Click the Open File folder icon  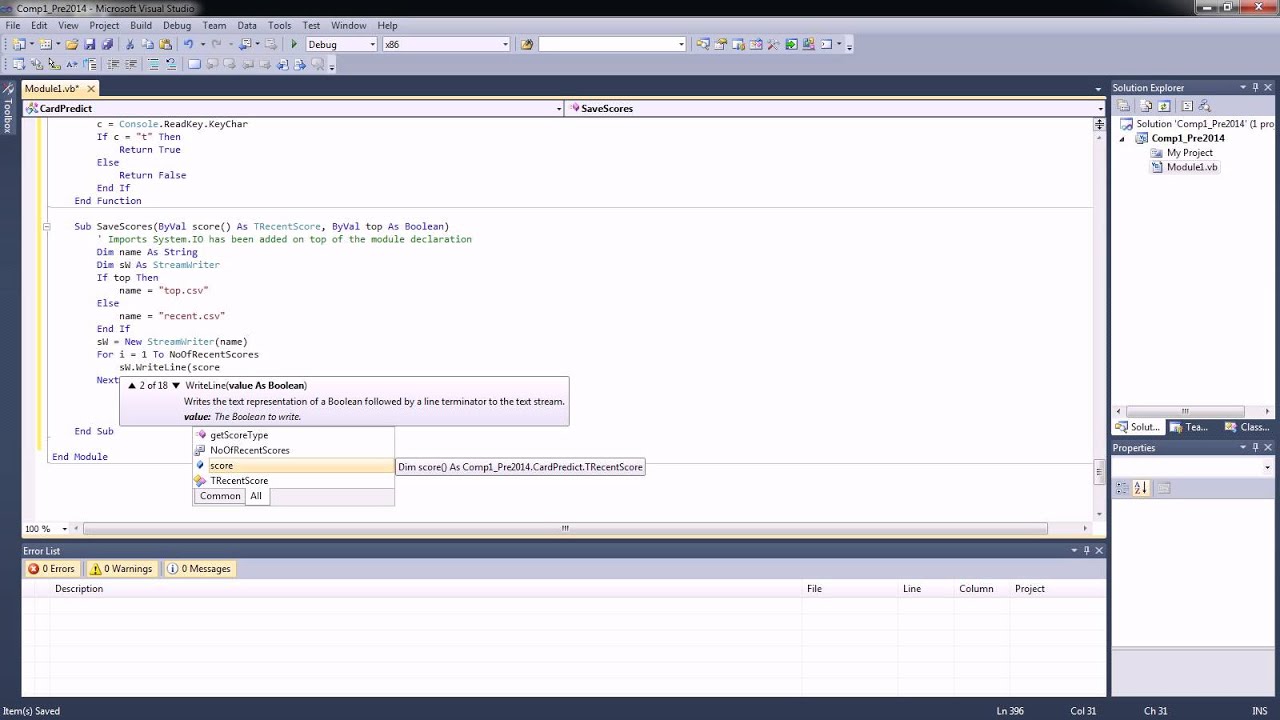pos(72,44)
